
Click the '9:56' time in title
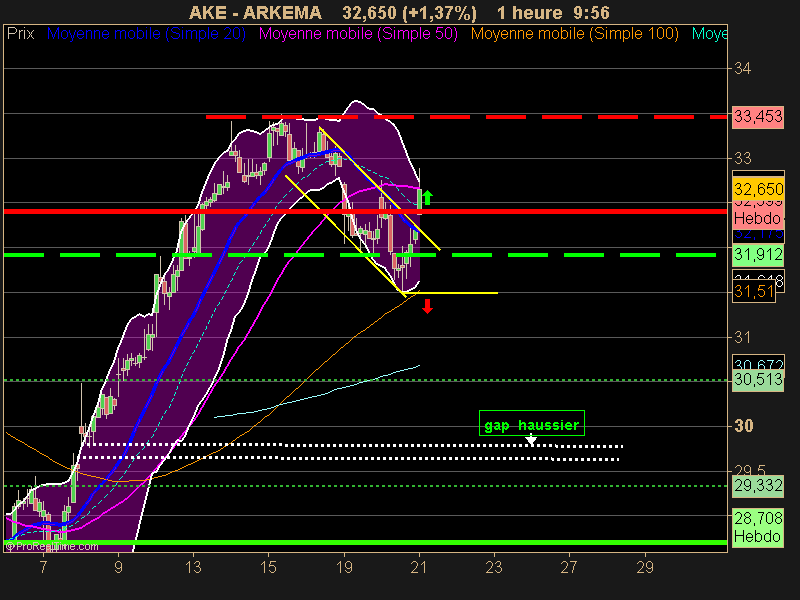593,12
